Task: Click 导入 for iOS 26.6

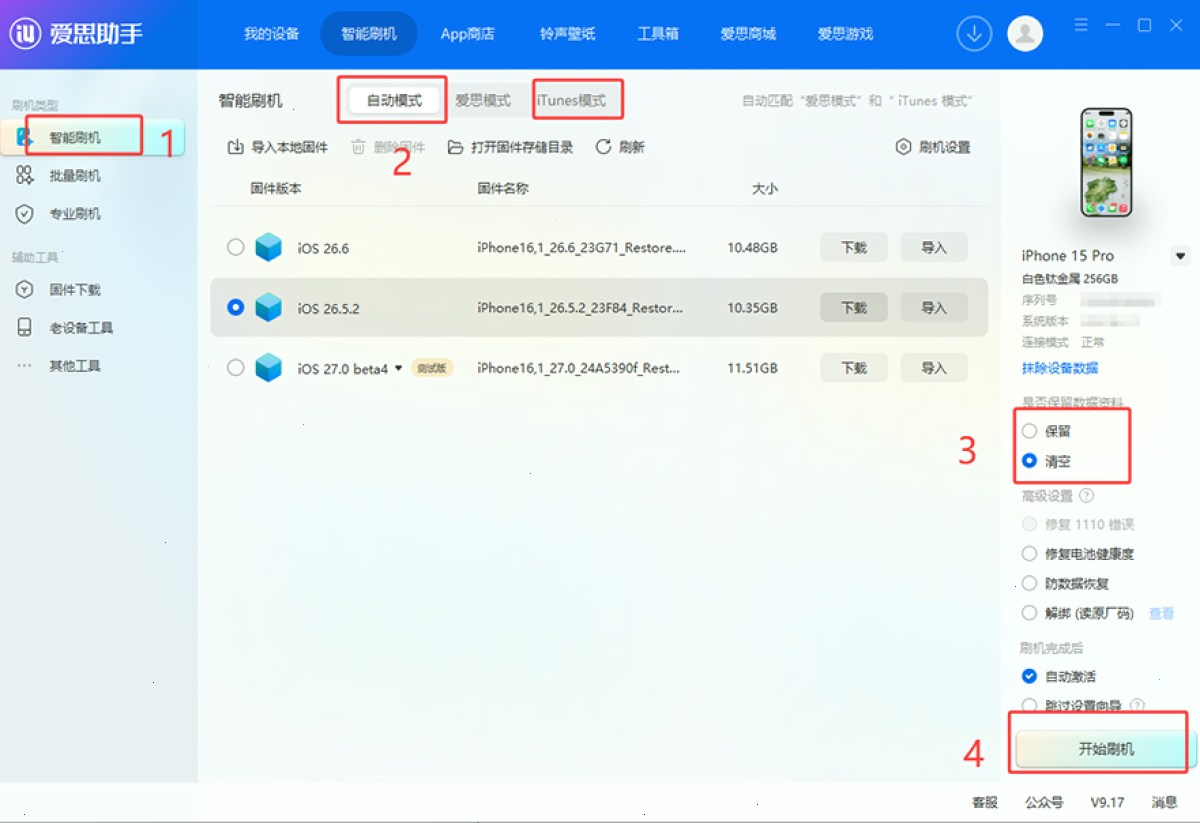Action: pyautogui.click(x=934, y=247)
